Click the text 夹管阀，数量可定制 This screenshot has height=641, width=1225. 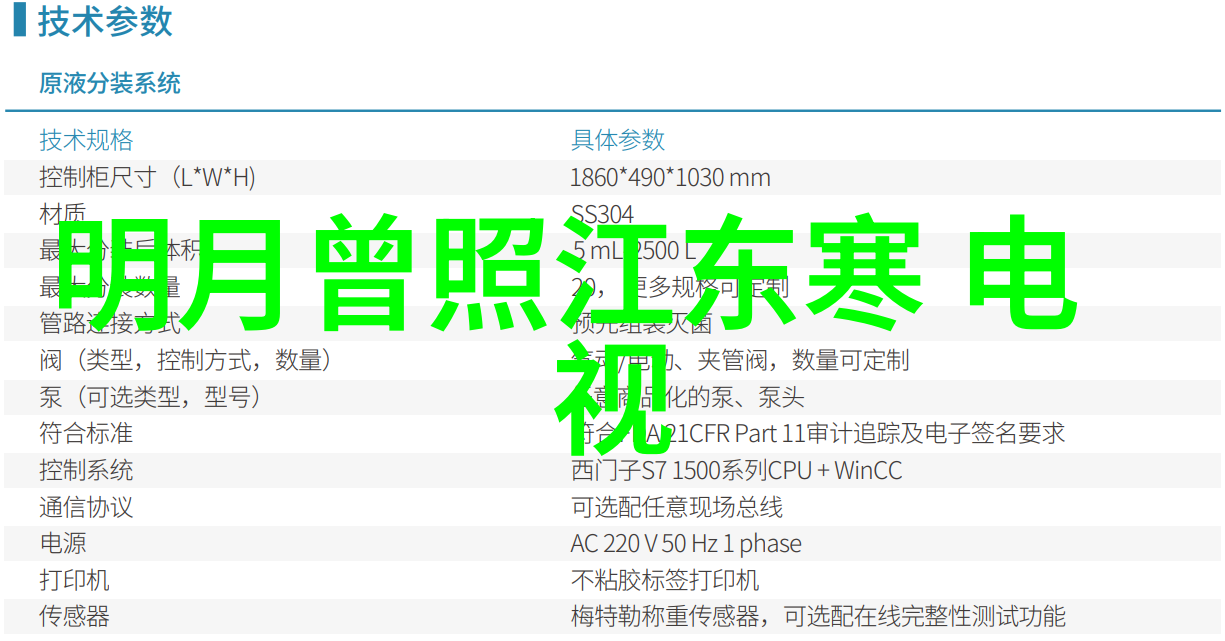(x=805, y=360)
